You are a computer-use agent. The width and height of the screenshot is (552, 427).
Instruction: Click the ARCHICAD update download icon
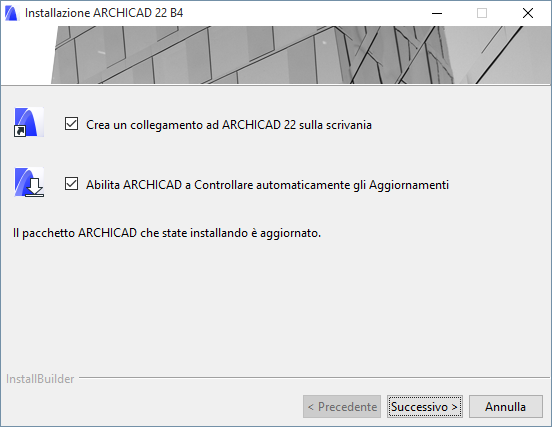(x=29, y=182)
